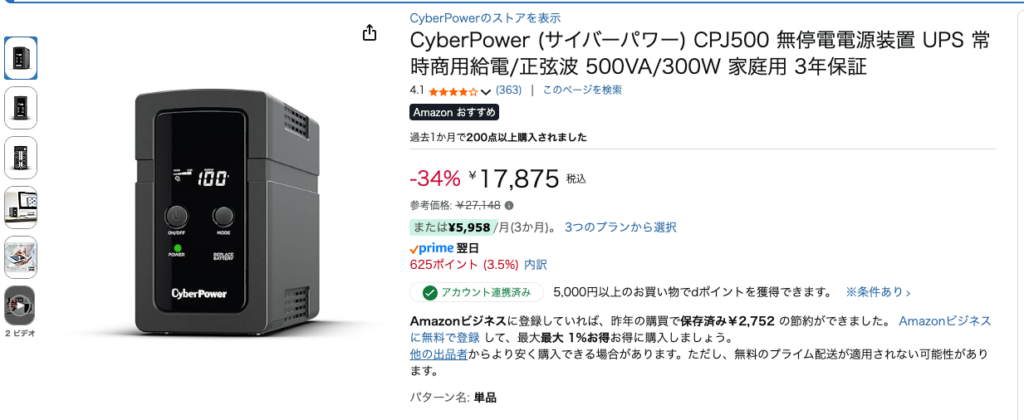This screenshot has height=420, width=1024.
Task: Open the 内訳 points breakdown link
Action: coord(535,265)
